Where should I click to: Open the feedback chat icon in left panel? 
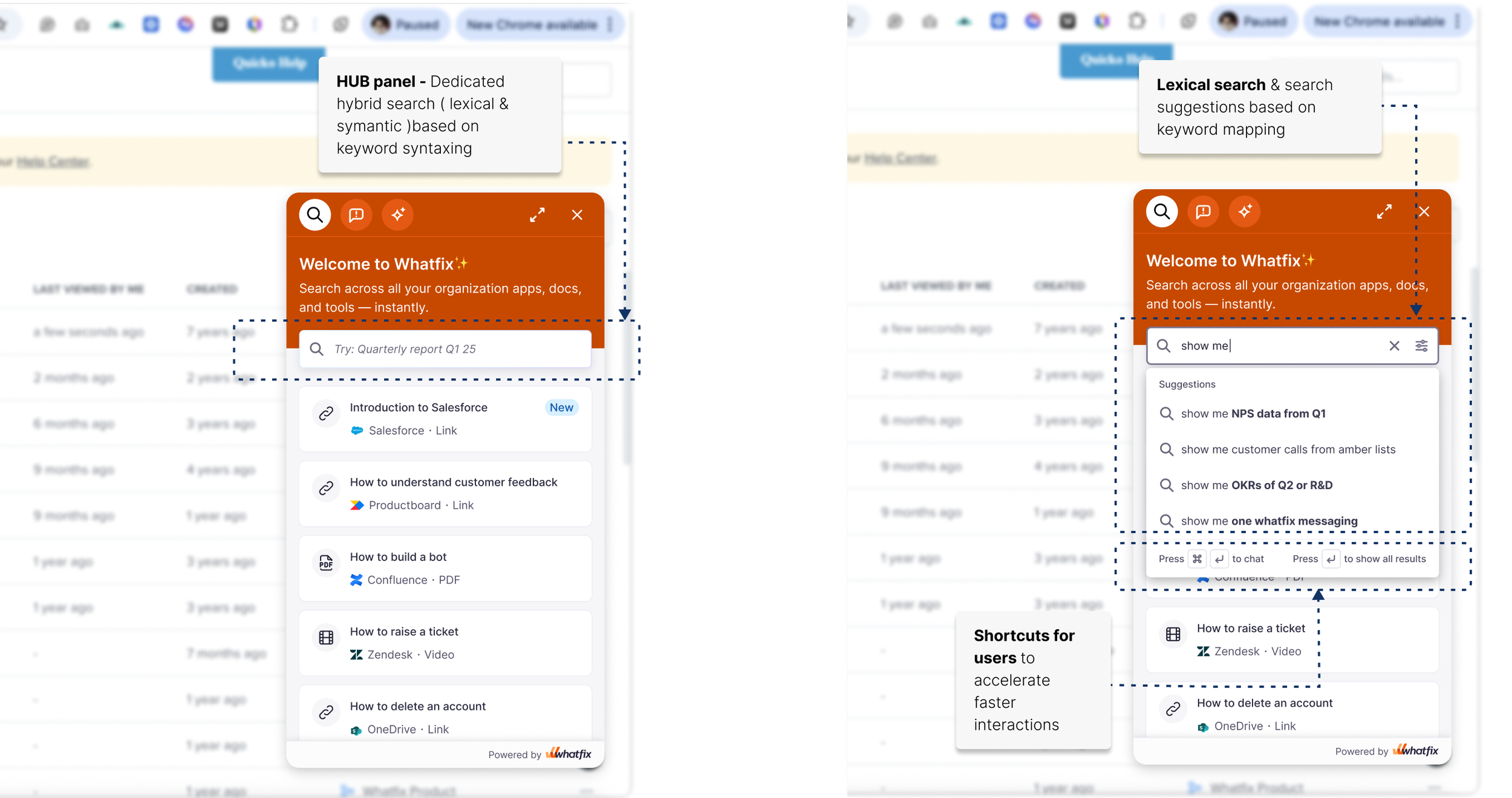(356, 215)
